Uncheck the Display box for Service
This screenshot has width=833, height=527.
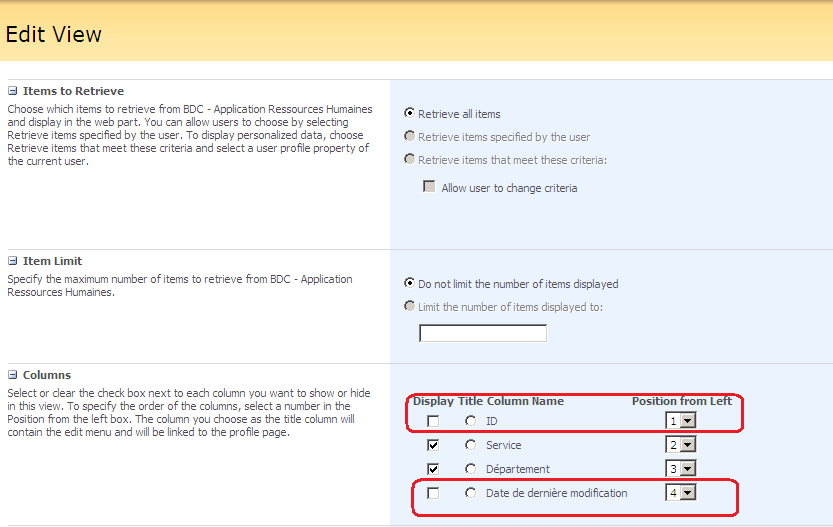click(x=433, y=445)
